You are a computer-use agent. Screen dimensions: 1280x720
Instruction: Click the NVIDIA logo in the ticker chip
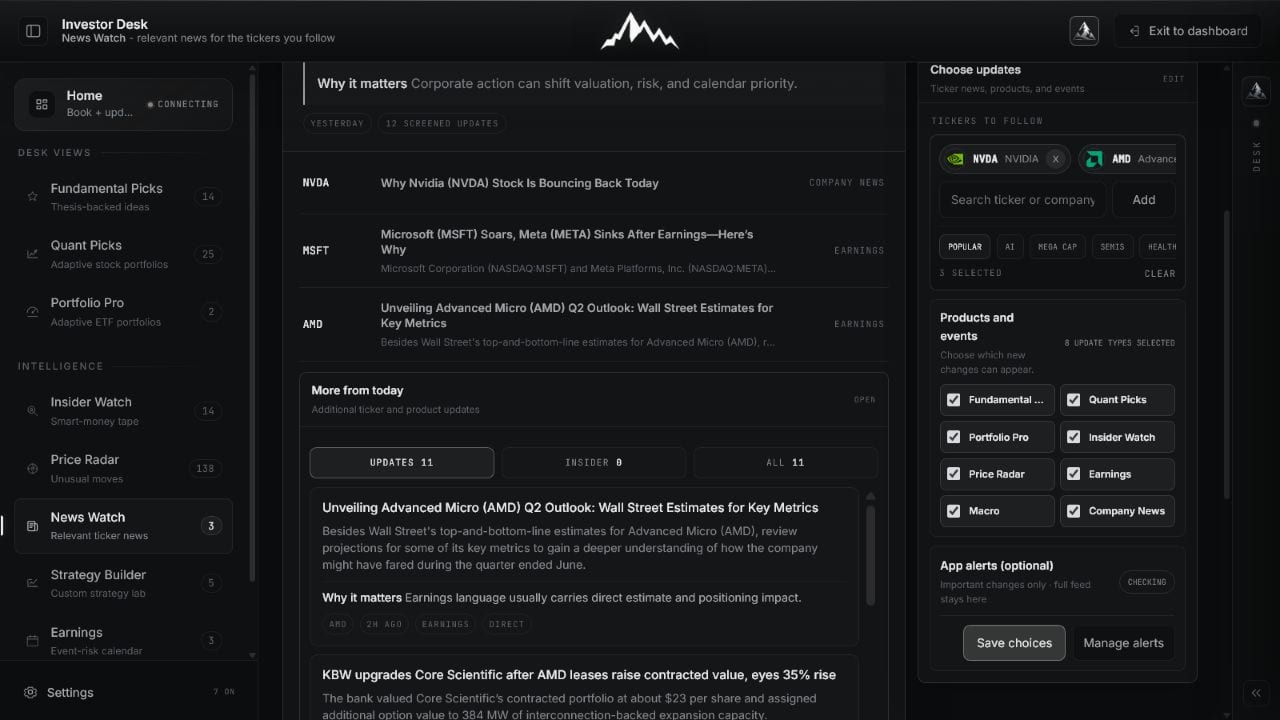tap(956, 159)
